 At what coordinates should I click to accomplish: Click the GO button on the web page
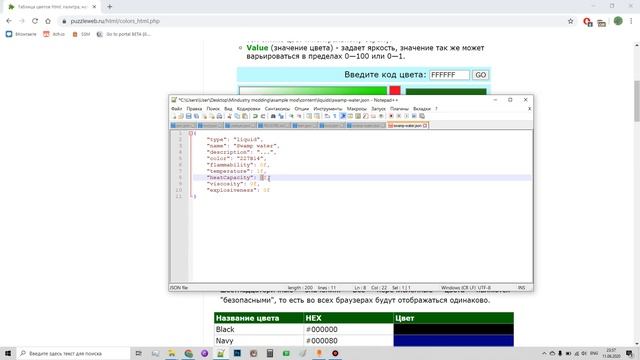[480, 75]
